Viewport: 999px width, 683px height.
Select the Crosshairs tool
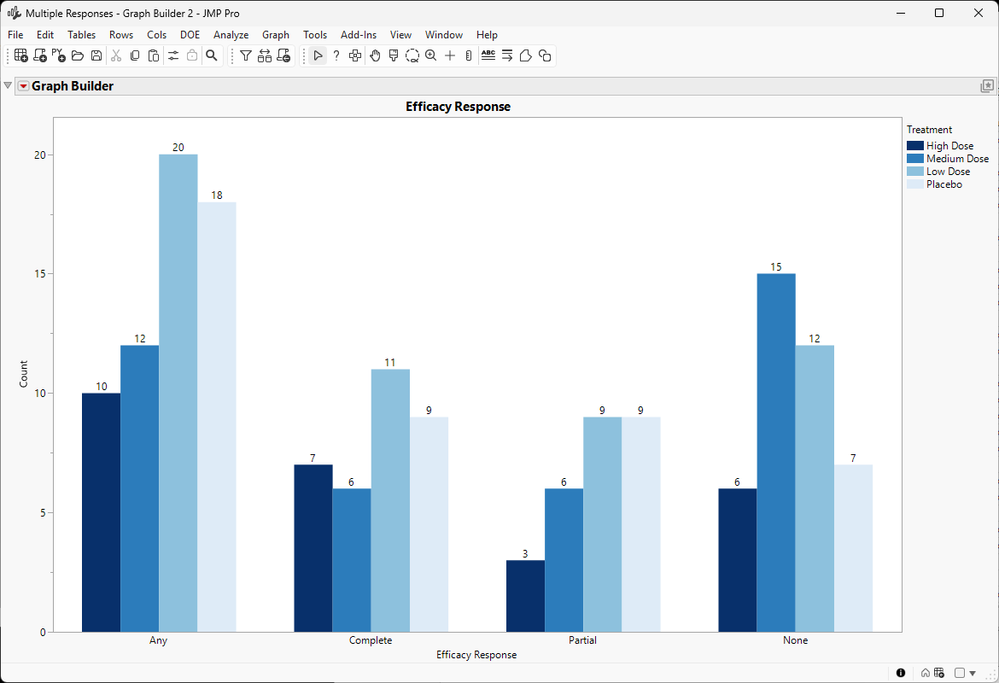pos(450,56)
